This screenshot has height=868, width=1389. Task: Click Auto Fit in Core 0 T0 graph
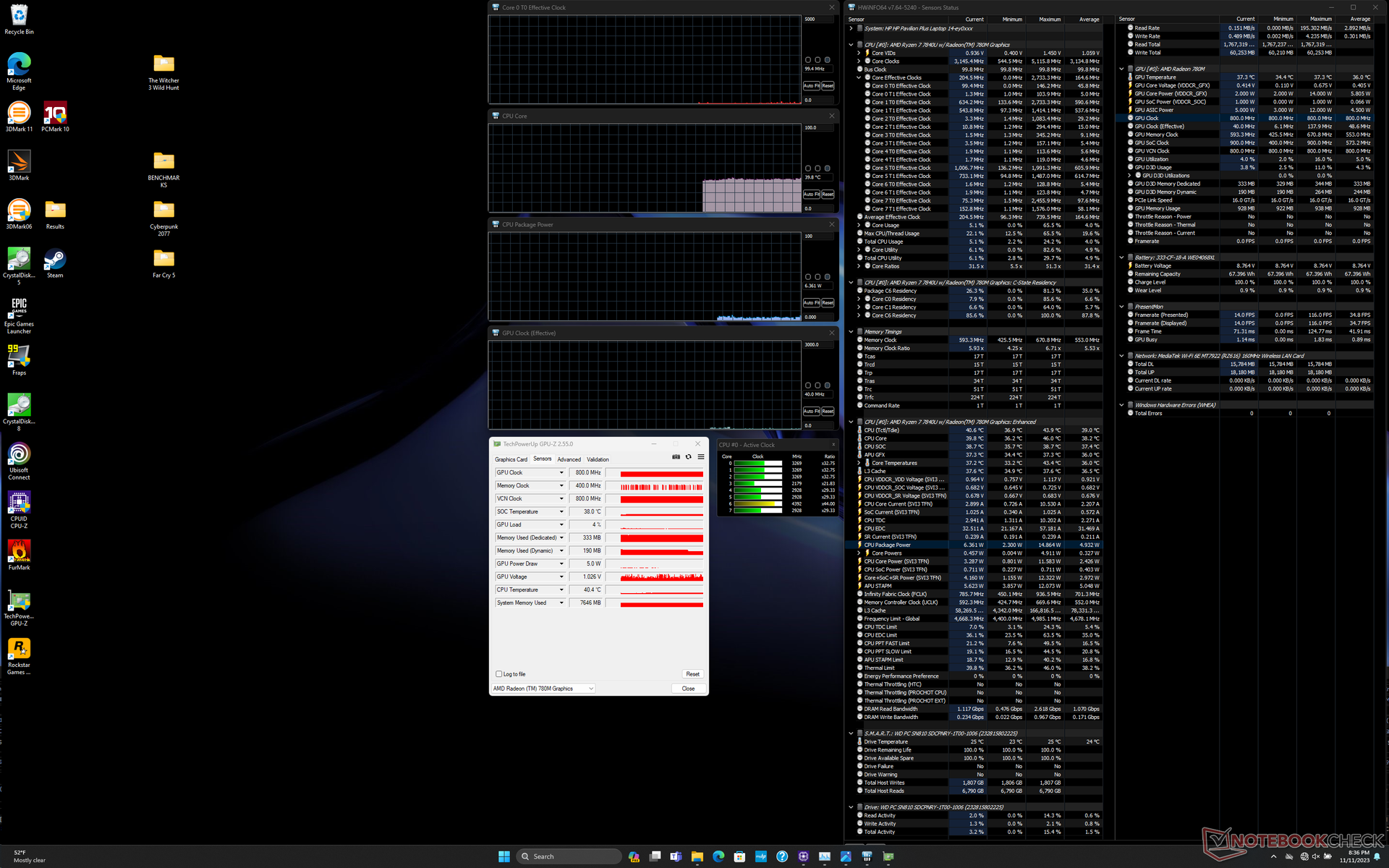tap(811, 86)
